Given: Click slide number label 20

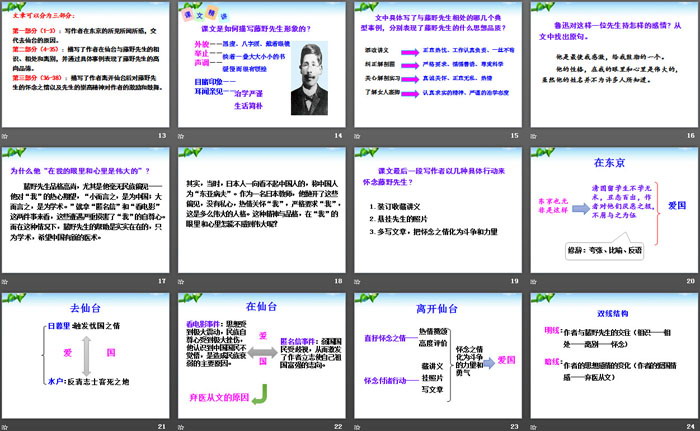Looking at the screenshot, I should (691, 281).
